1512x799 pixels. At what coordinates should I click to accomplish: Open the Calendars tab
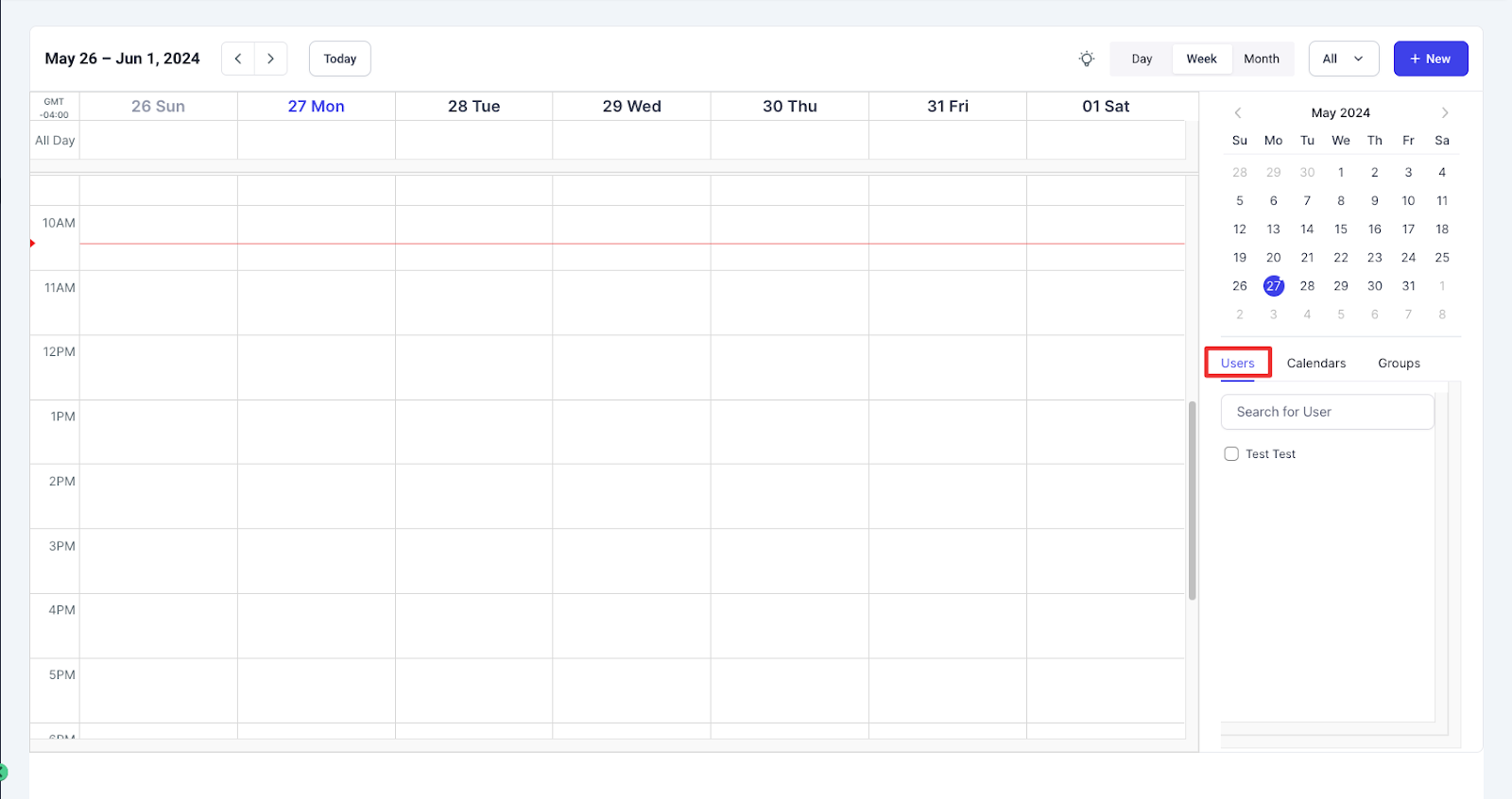coord(1316,363)
